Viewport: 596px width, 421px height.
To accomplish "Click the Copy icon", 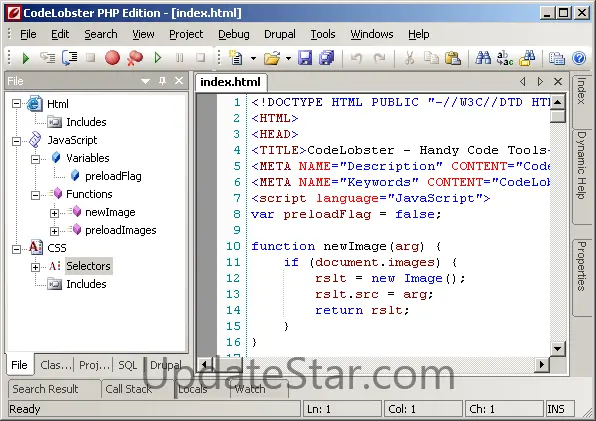I will point(431,58).
